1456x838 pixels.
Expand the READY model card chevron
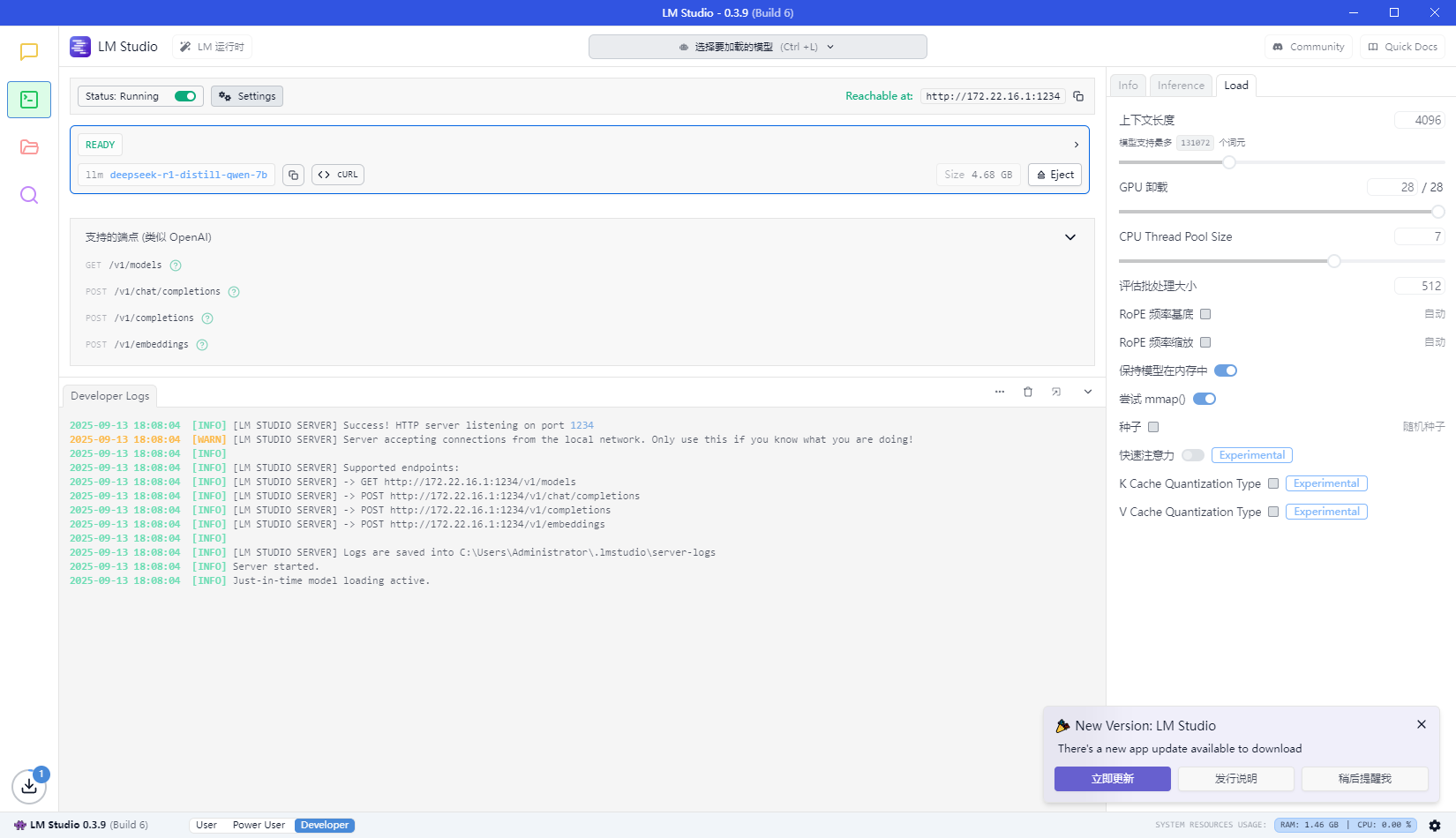click(x=1077, y=145)
